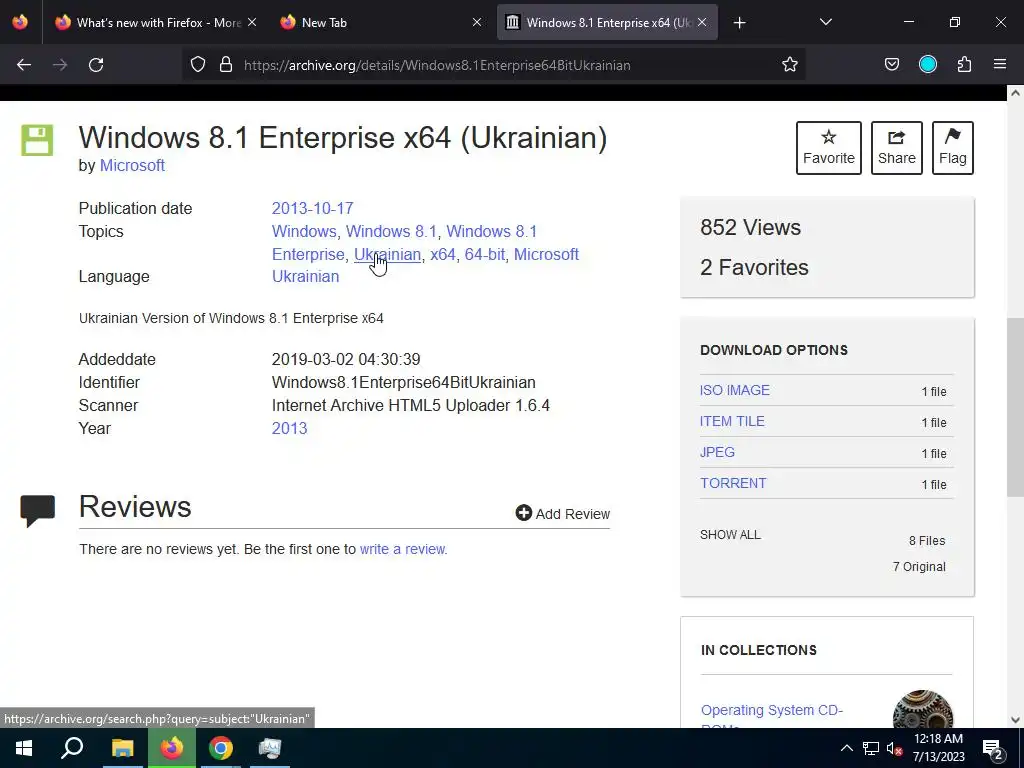
Task: Open the Extensions puzzle icon
Action: (x=964, y=65)
